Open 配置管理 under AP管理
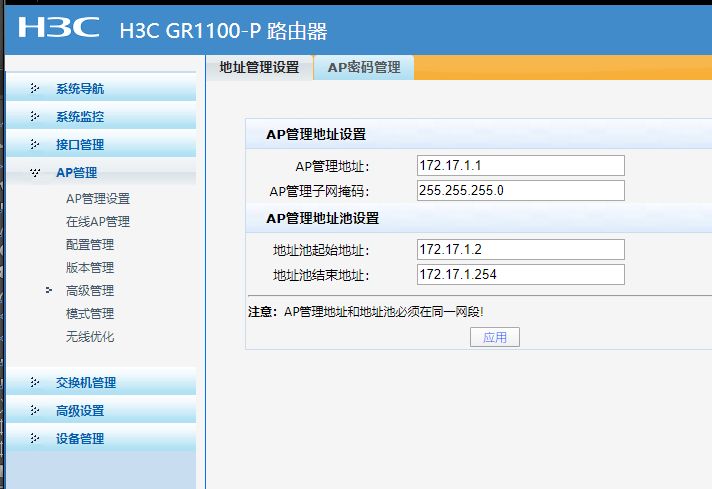The height and width of the screenshot is (489, 712). (x=90, y=245)
